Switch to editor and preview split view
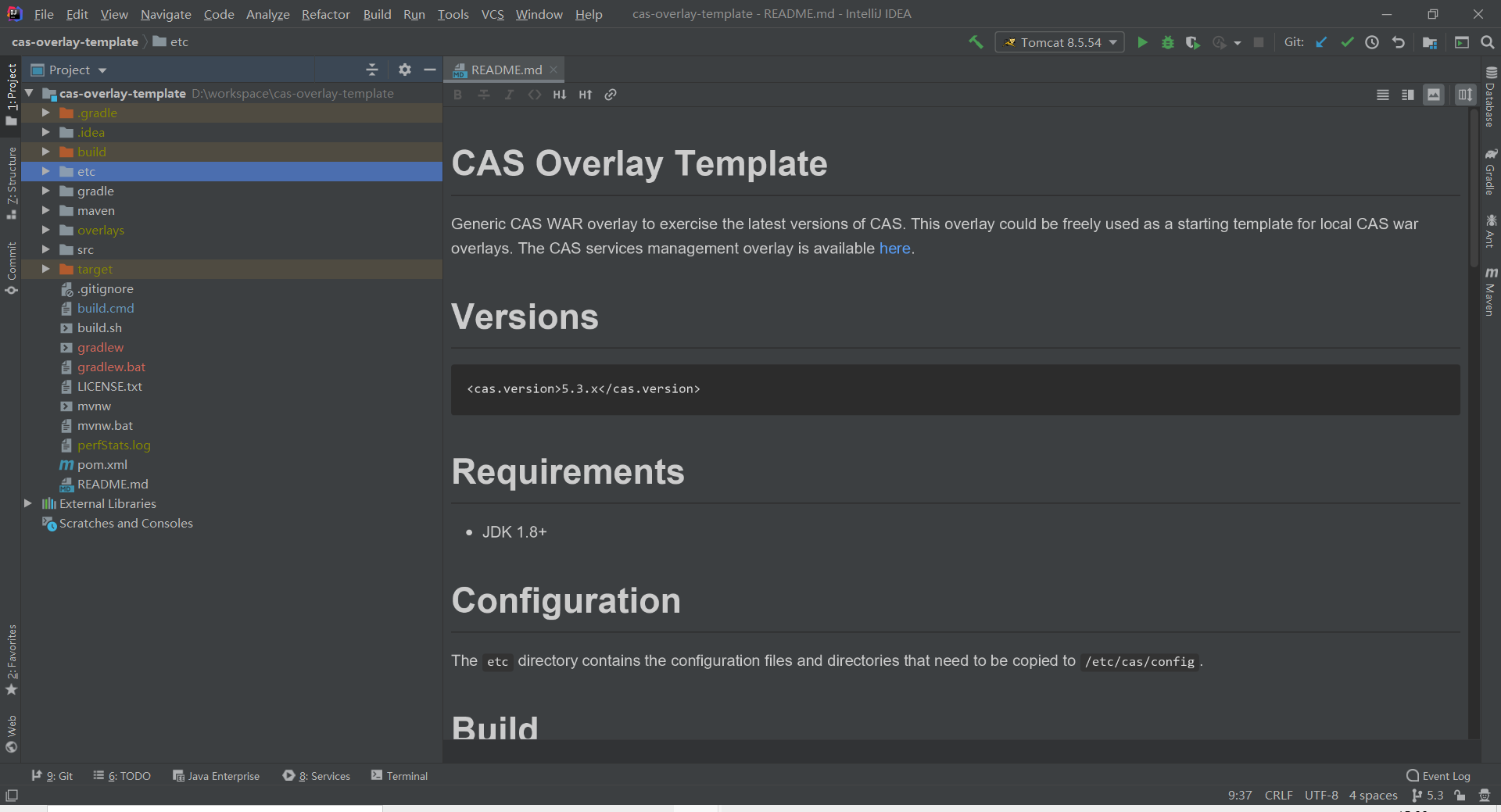The image size is (1501, 812). (x=1408, y=95)
